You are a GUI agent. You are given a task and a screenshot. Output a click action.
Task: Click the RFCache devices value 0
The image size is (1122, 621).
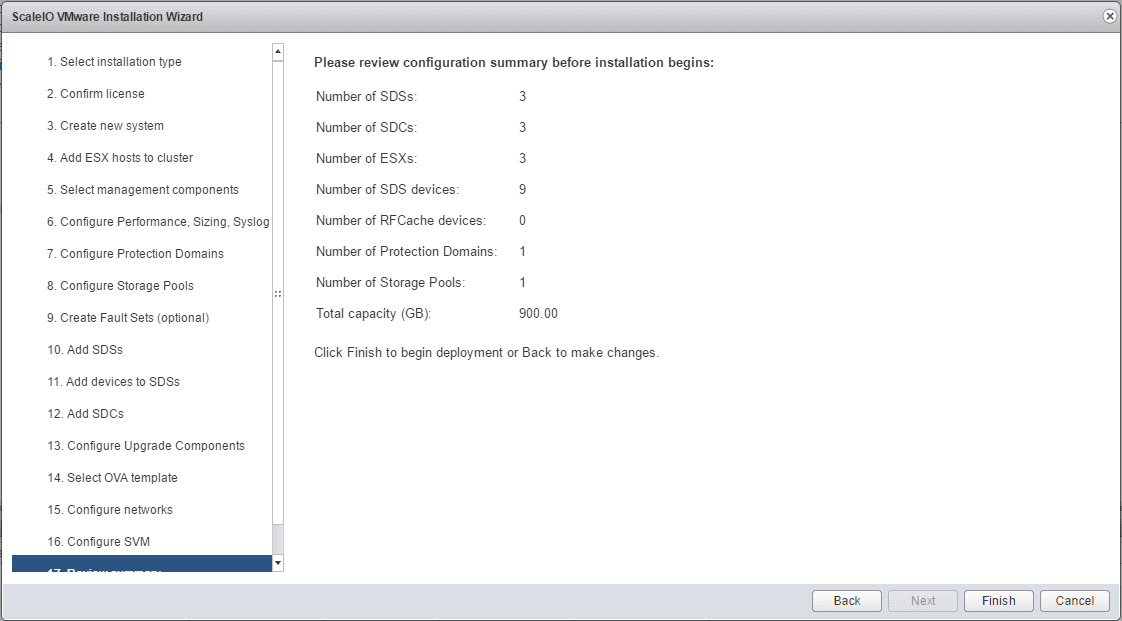tap(522, 220)
